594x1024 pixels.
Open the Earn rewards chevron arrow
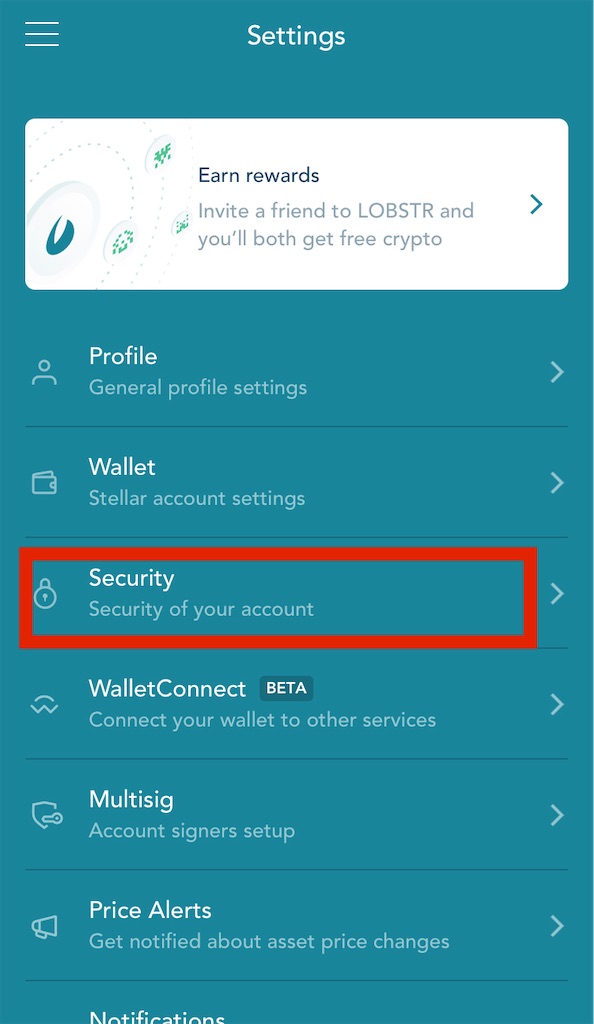click(x=537, y=204)
